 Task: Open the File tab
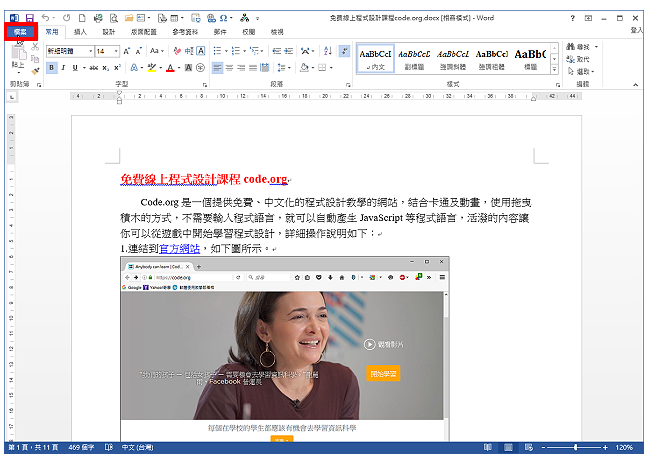pos(21,32)
